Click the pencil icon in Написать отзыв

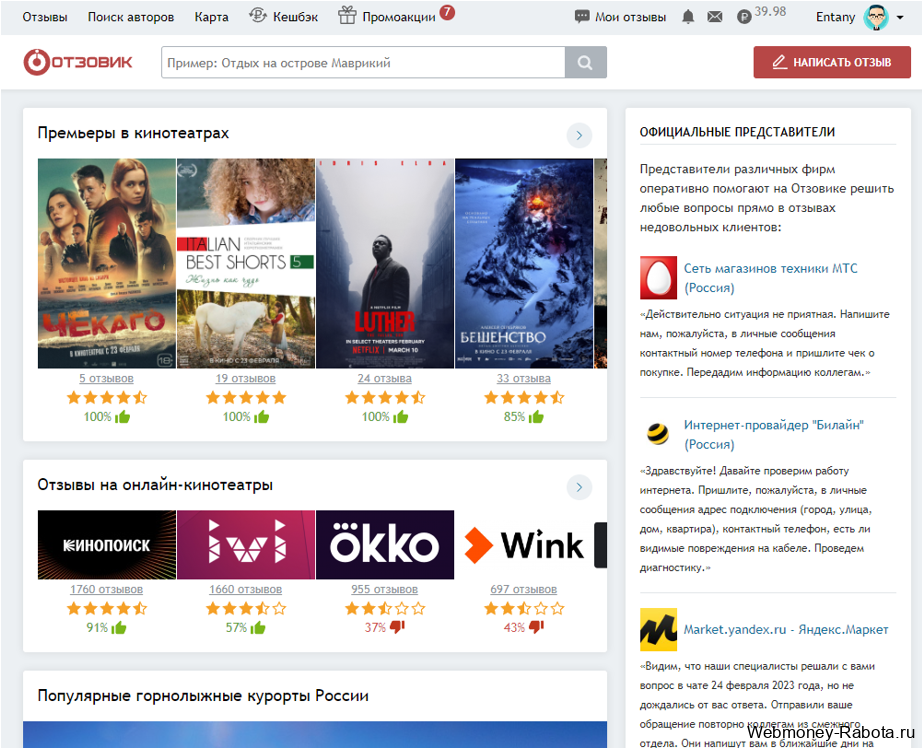pyautogui.click(x=779, y=62)
